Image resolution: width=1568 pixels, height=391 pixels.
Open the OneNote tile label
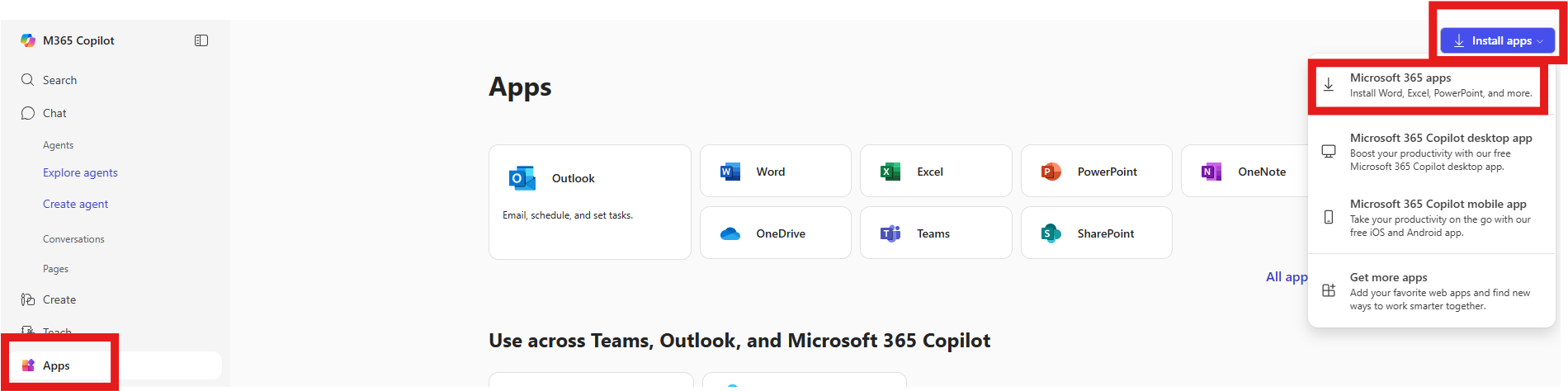[x=1262, y=172]
